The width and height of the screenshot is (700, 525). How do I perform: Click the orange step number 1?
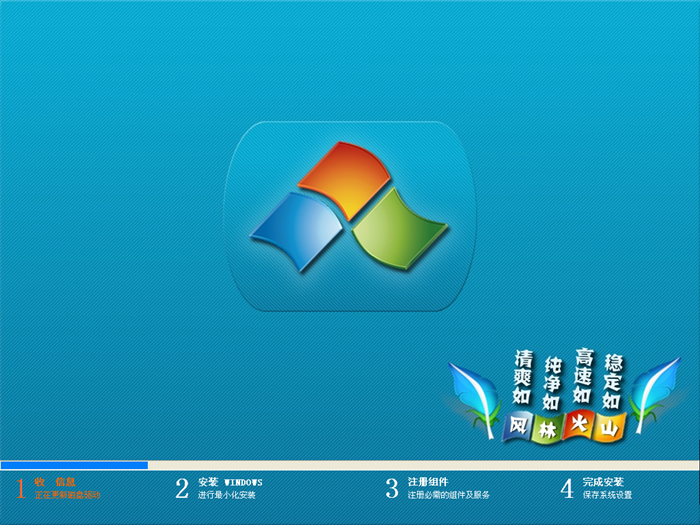(x=21, y=488)
